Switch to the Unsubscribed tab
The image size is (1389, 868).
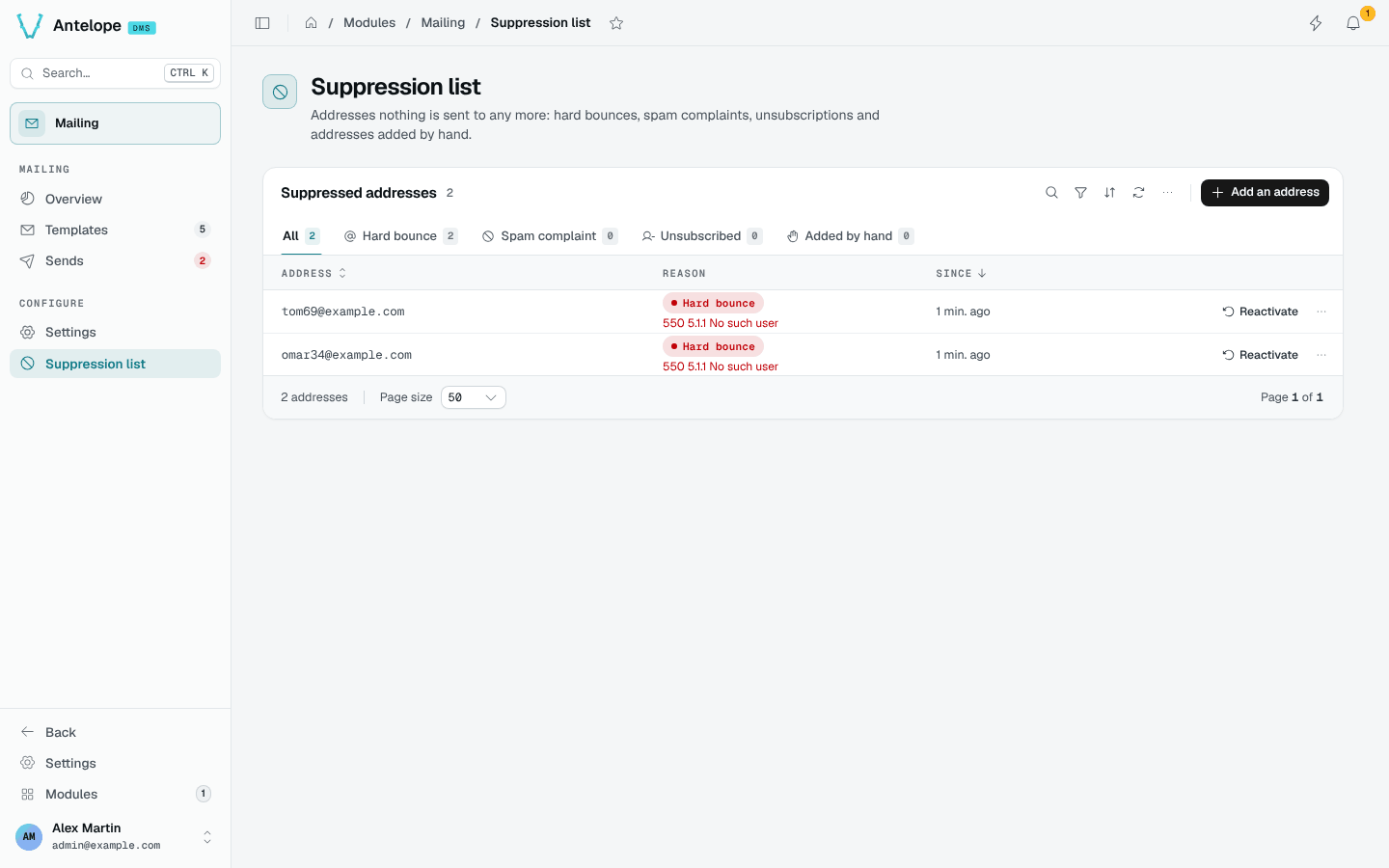click(702, 236)
